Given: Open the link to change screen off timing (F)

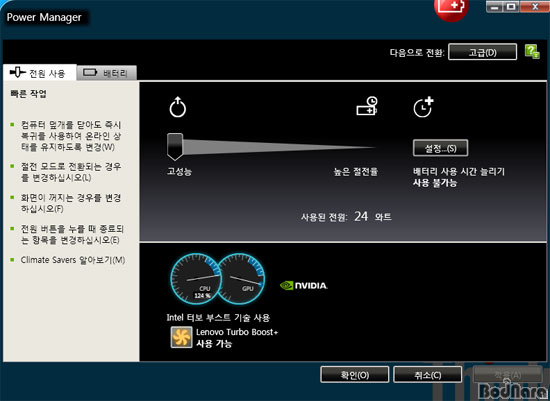Looking at the screenshot, I should pyautogui.click(x=71, y=203).
